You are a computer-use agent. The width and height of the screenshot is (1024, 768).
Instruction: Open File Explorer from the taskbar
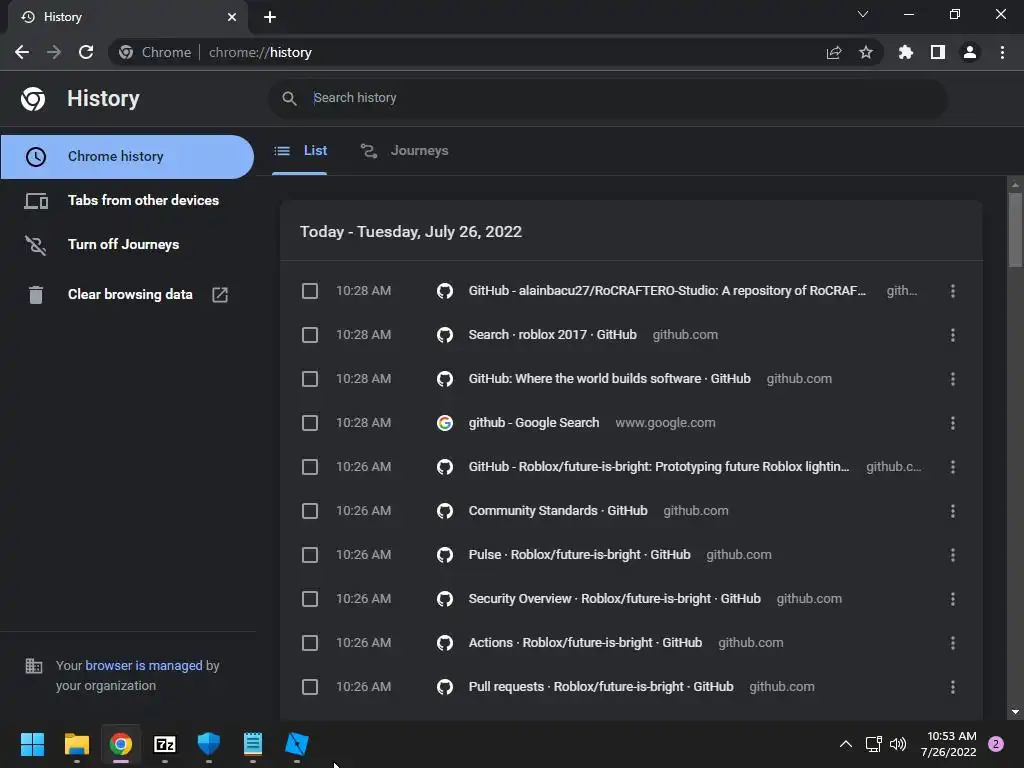pos(76,744)
